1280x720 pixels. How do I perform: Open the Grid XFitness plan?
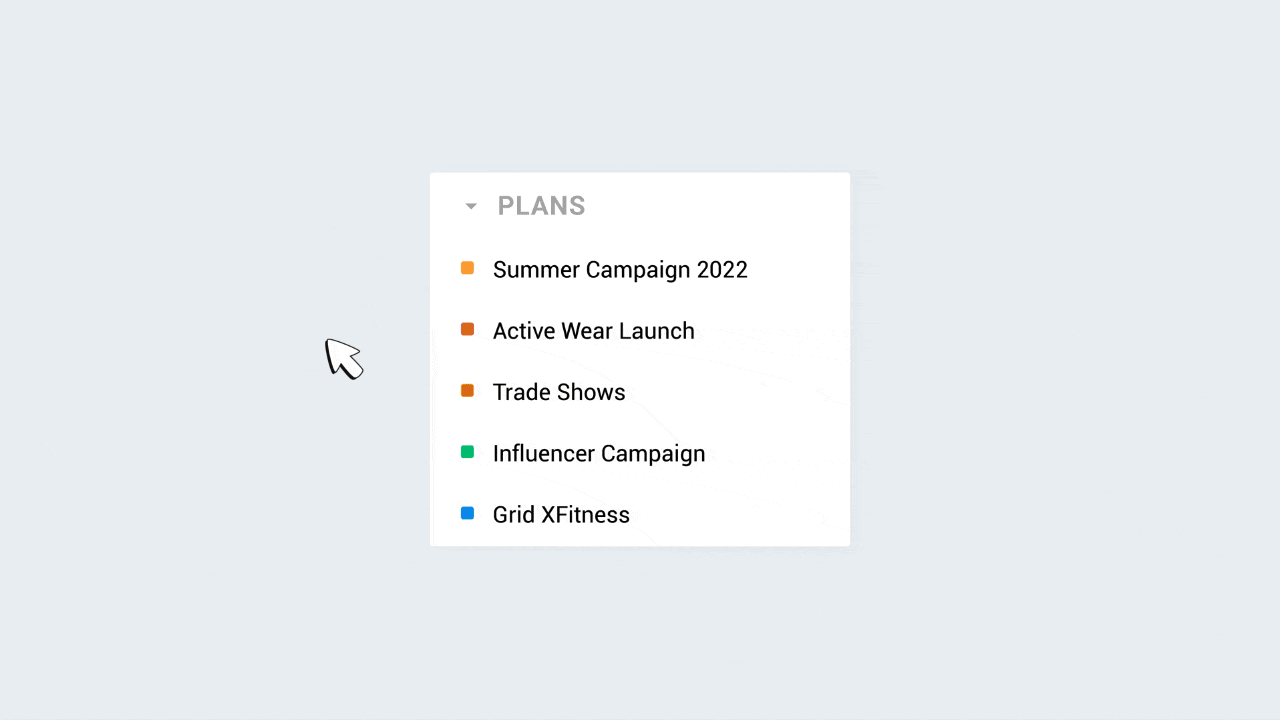coord(561,514)
